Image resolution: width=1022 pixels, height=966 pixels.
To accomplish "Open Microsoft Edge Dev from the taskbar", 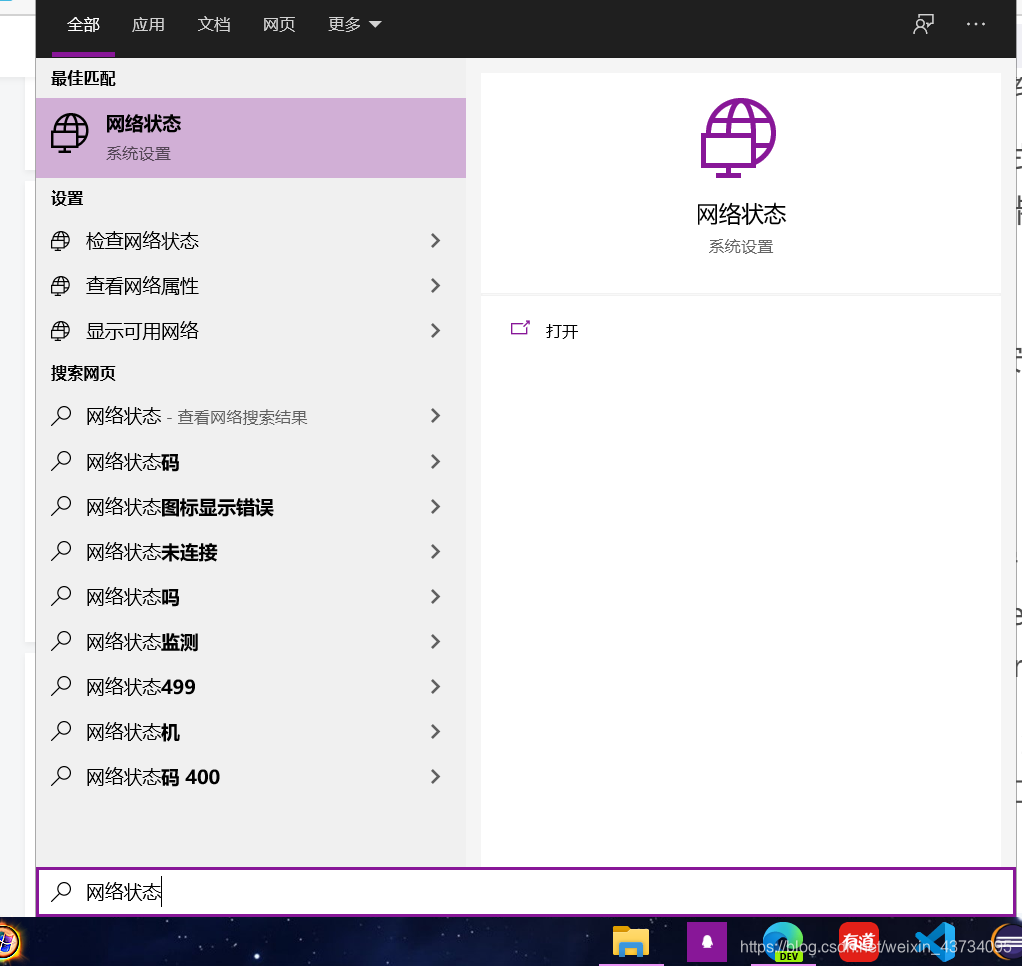I will [783, 942].
